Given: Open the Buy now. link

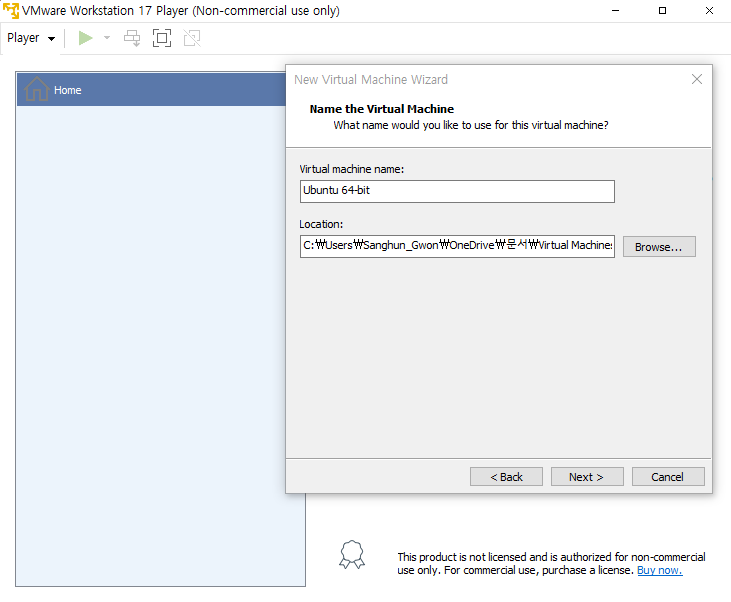Looking at the screenshot, I should [659, 570].
